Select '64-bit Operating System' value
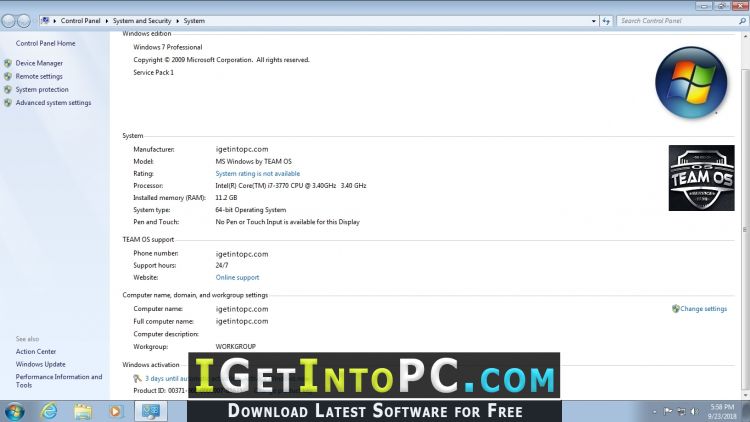The width and height of the screenshot is (750, 422). pyautogui.click(x=251, y=210)
